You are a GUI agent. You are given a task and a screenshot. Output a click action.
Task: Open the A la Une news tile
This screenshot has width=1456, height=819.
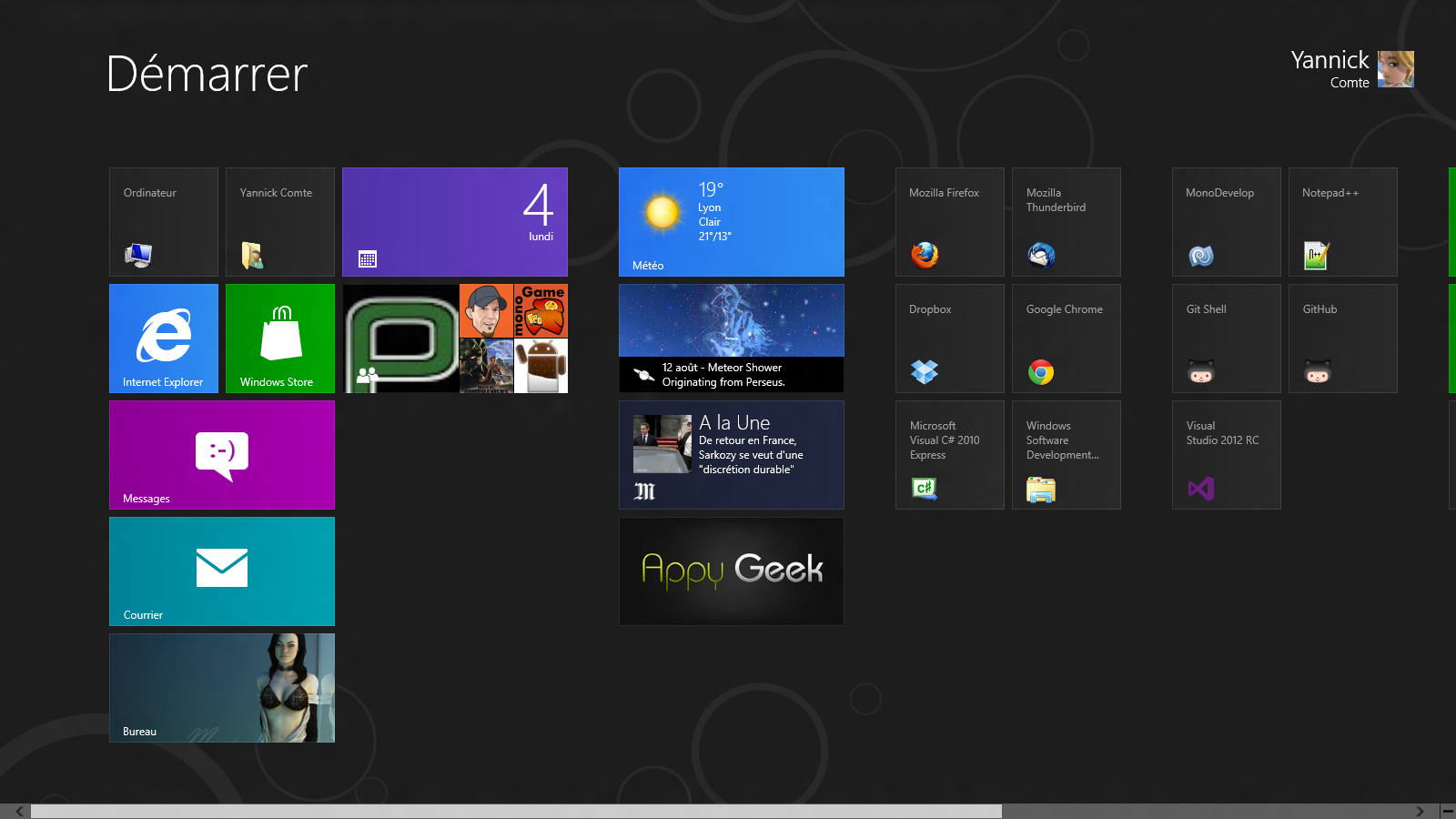tap(732, 455)
